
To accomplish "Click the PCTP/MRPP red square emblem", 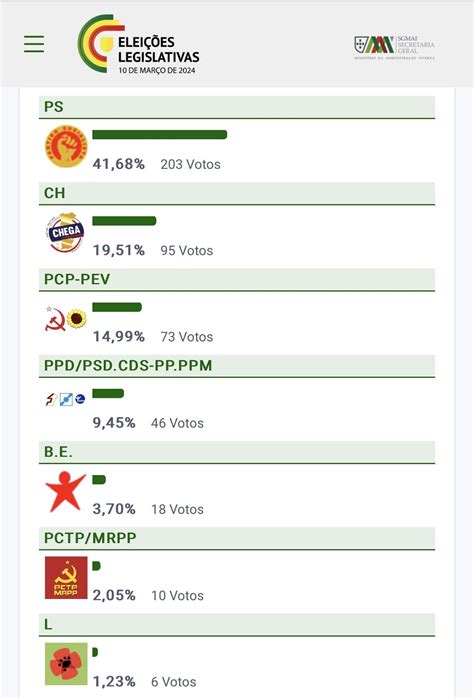I will point(66,578).
